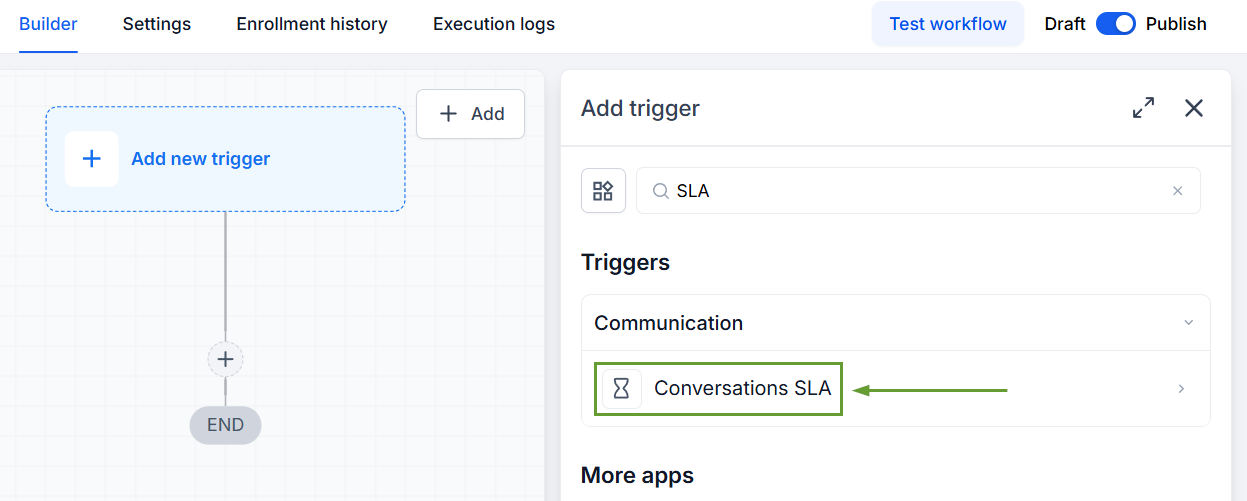Screen dimensions: 1247x501
Task: Expand the Add trigger panel to fullscreen
Action: click(1143, 108)
